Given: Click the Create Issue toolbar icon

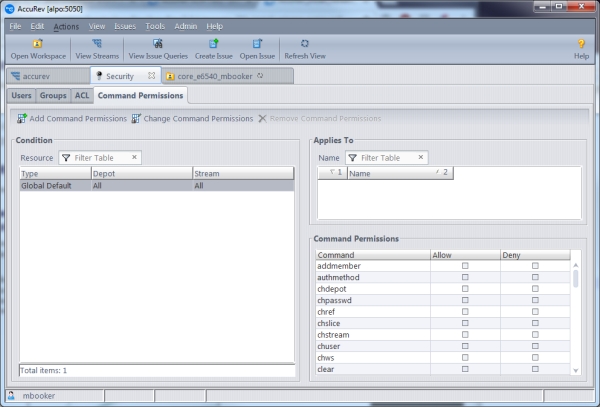Looking at the screenshot, I should [213, 44].
